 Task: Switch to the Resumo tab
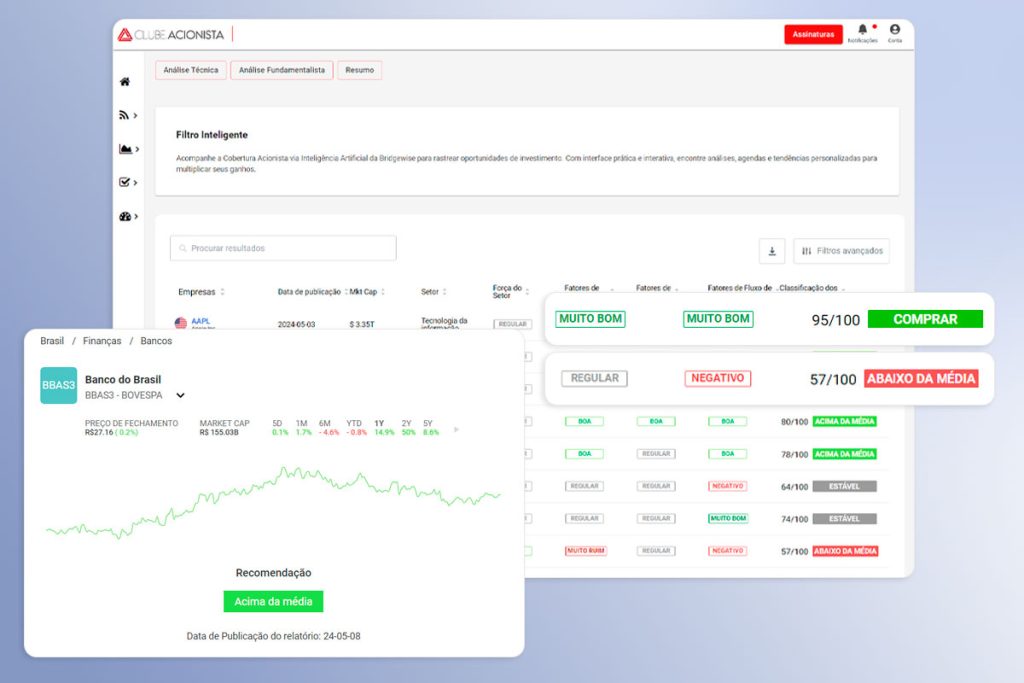(360, 70)
